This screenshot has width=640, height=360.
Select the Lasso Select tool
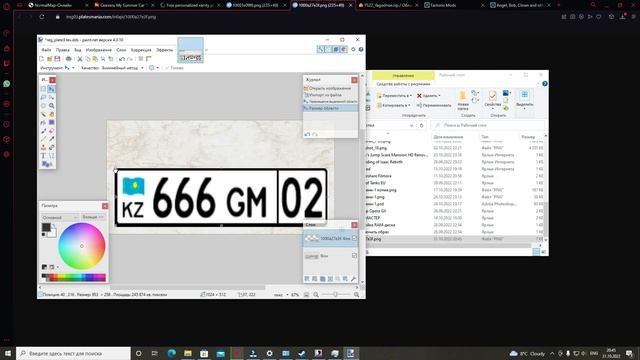[x=43, y=98]
